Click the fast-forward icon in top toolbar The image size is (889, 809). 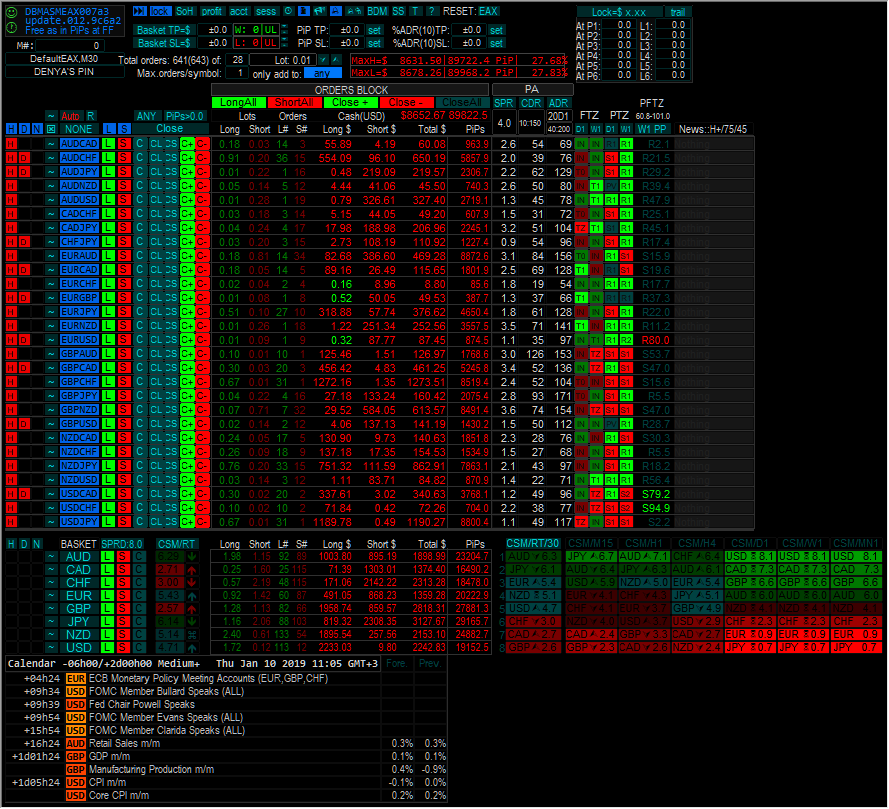(139, 11)
